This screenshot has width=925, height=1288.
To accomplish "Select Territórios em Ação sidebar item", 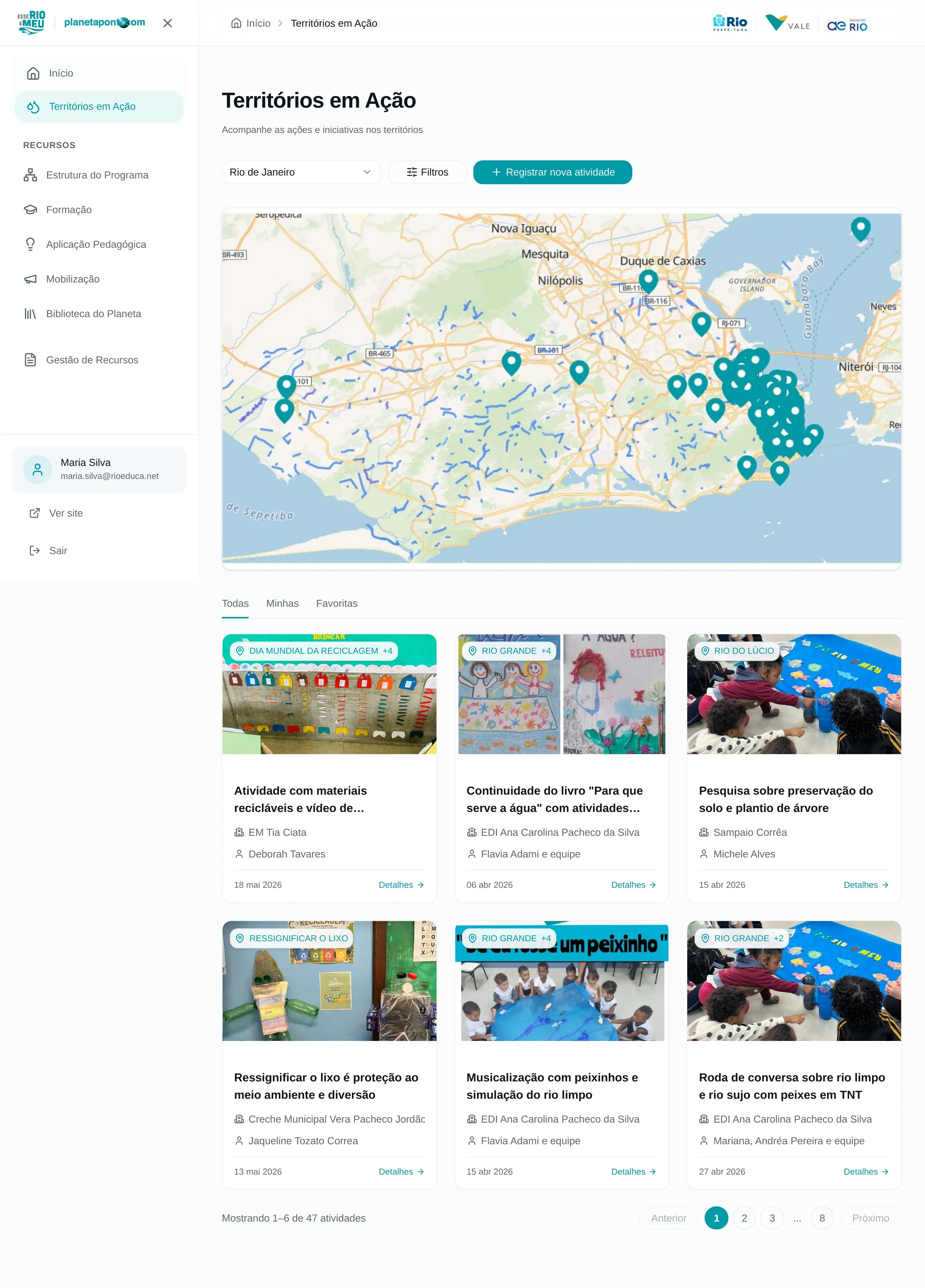I will click(99, 107).
